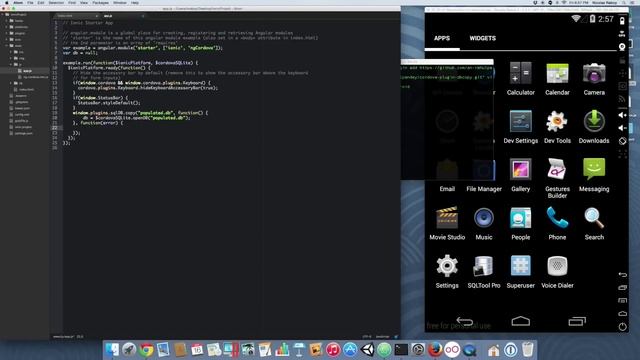Launch the Camera app in the emulator
The height and width of the screenshot is (360, 640).
click(594, 79)
